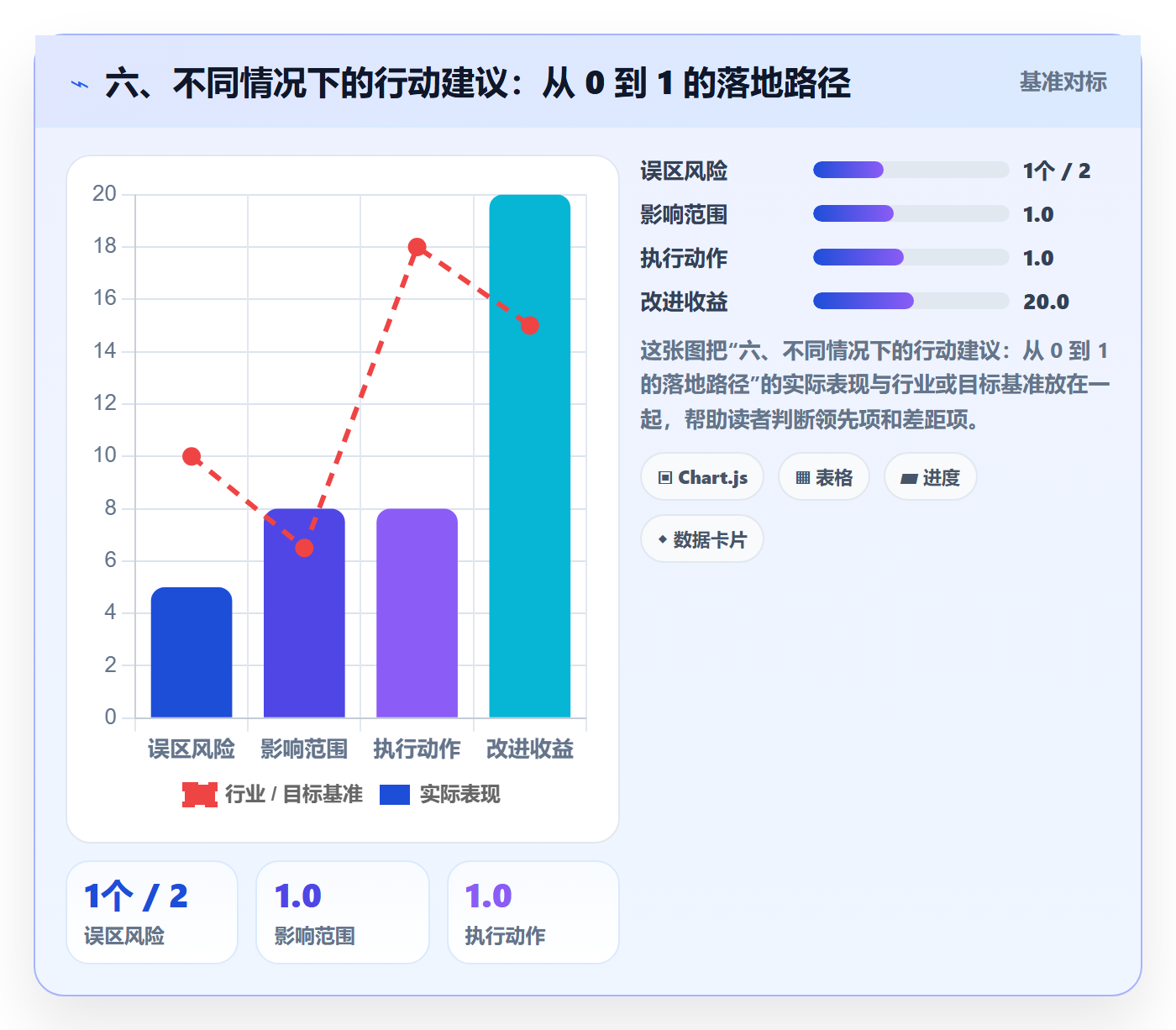Click the red benchmark point at value 18
1176x1030 pixels.
click(417, 247)
